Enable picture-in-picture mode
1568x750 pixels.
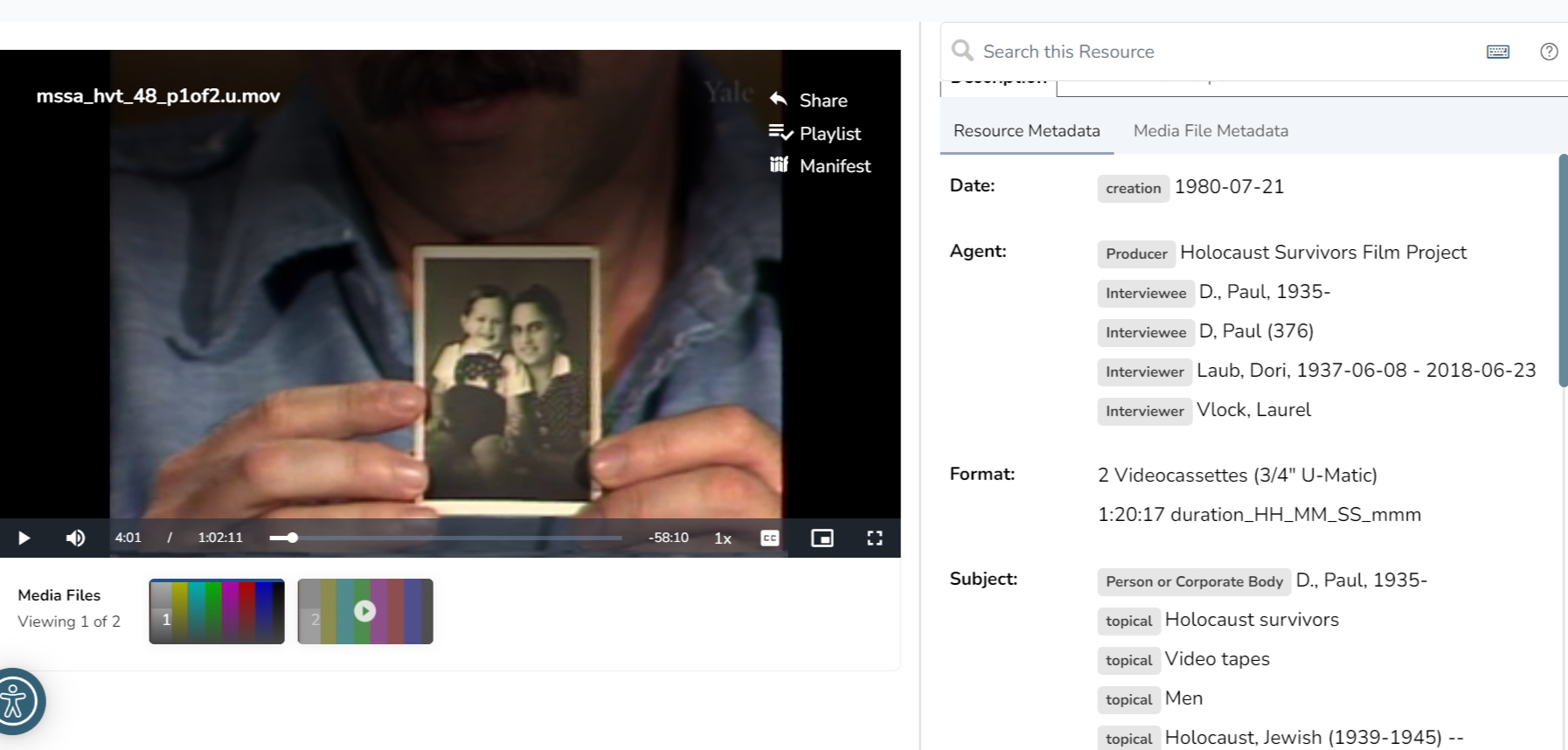[x=822, y=538]
